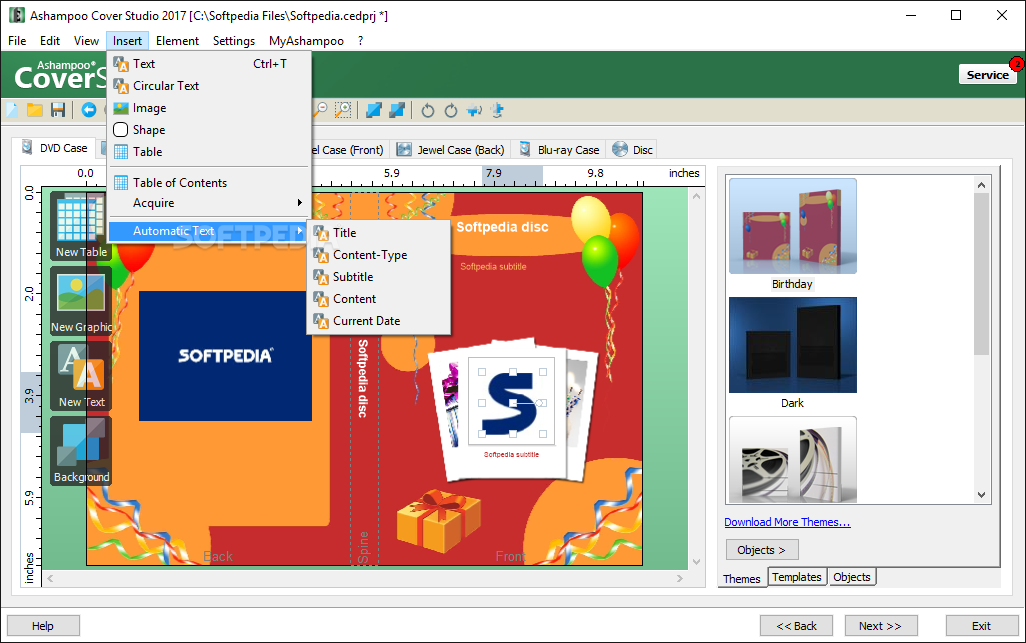Click theme list scroll up arrow
Image resolution: width=1026 pixels, height=643 pixels.
point(982,185)
